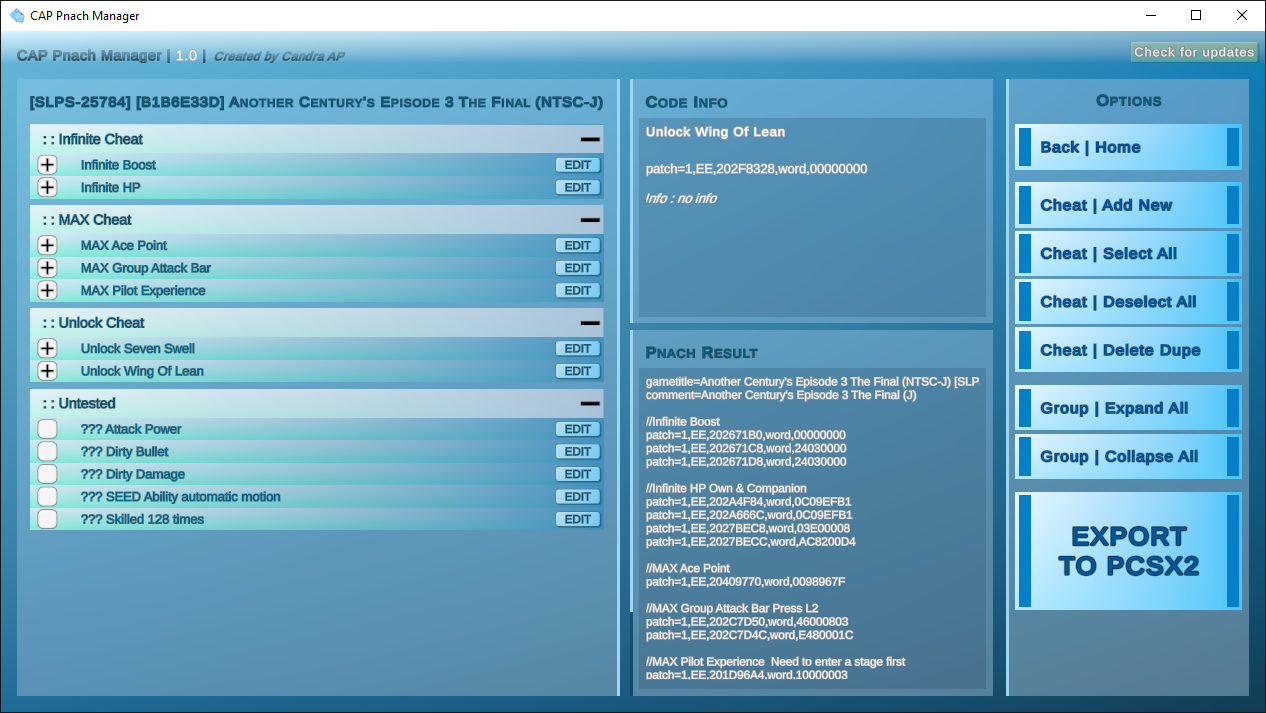This screenshot has height=713, width=1266.
Task: Edit the ??? Attack Power cheat
Action: 578,429
